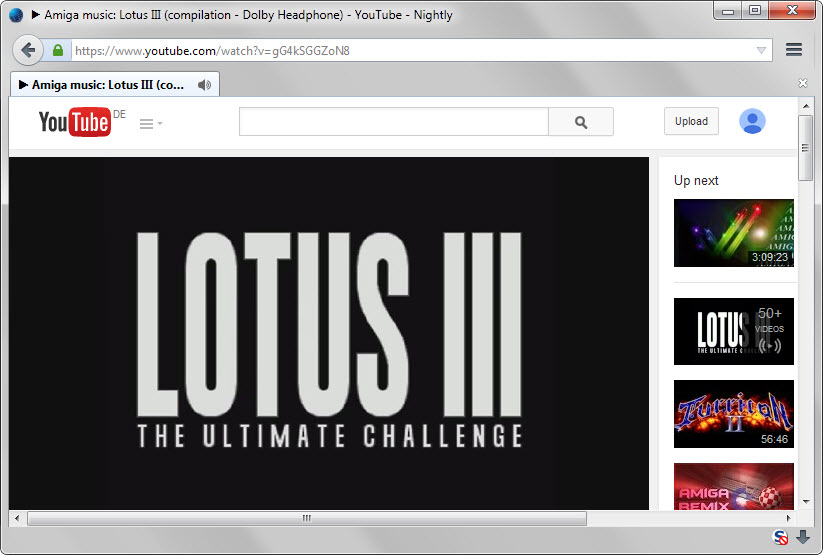Screen dimensions: 823x555
Task: Maximize the Nightly browser window
Action: [755, 11]
